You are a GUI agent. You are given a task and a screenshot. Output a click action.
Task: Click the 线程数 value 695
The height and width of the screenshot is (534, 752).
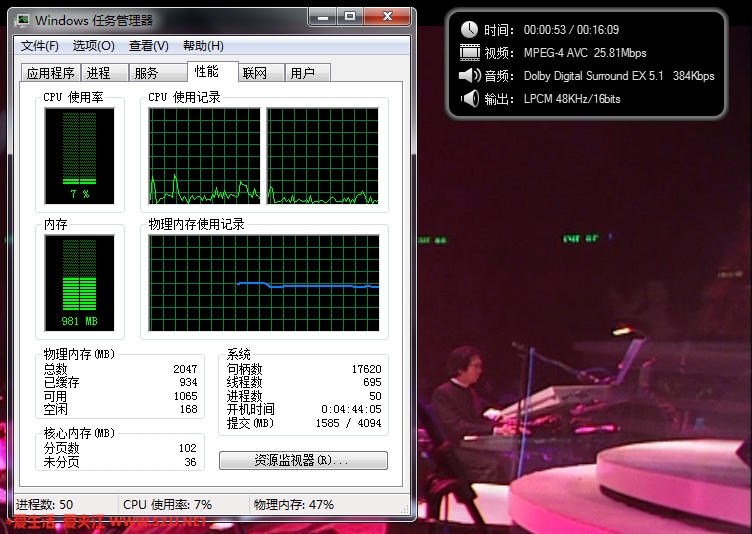click(x=372, y=382)
